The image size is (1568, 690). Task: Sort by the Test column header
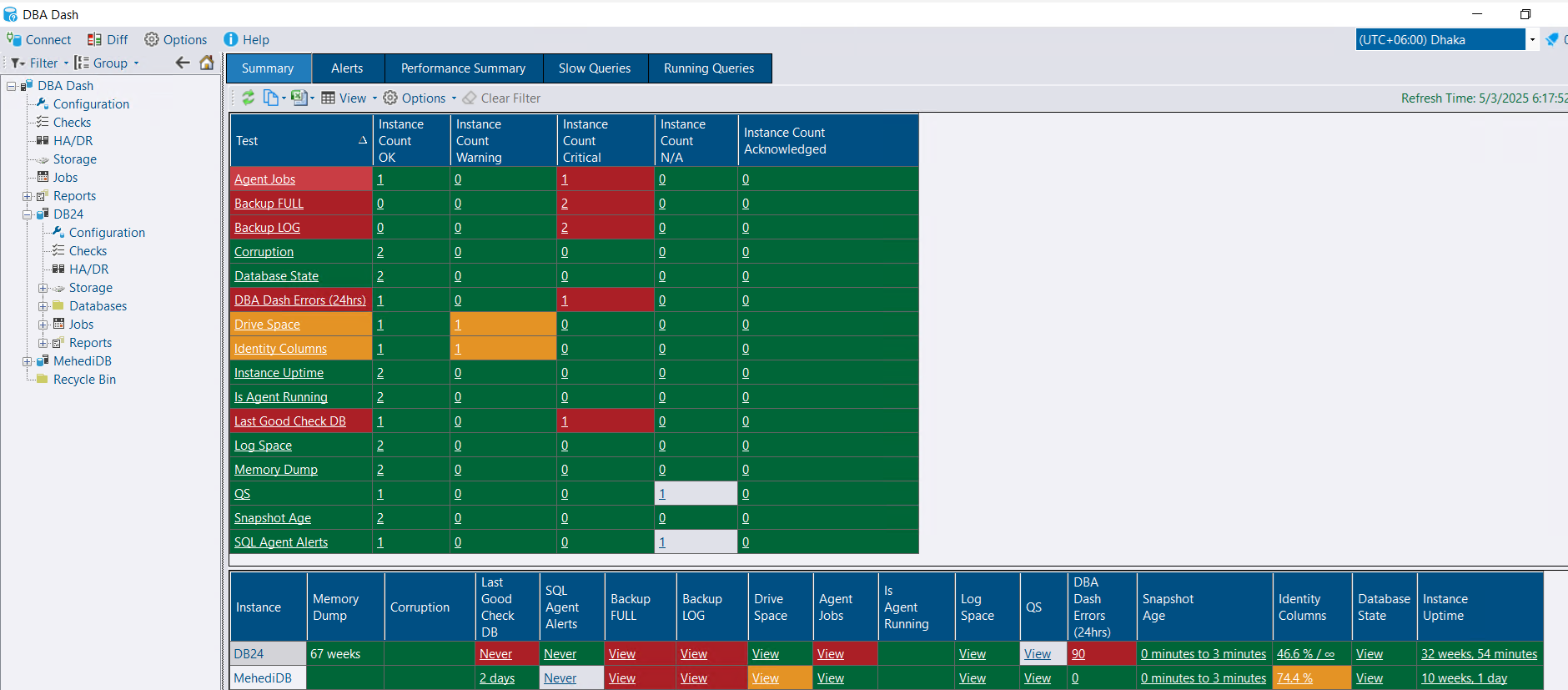pos(301,140)
